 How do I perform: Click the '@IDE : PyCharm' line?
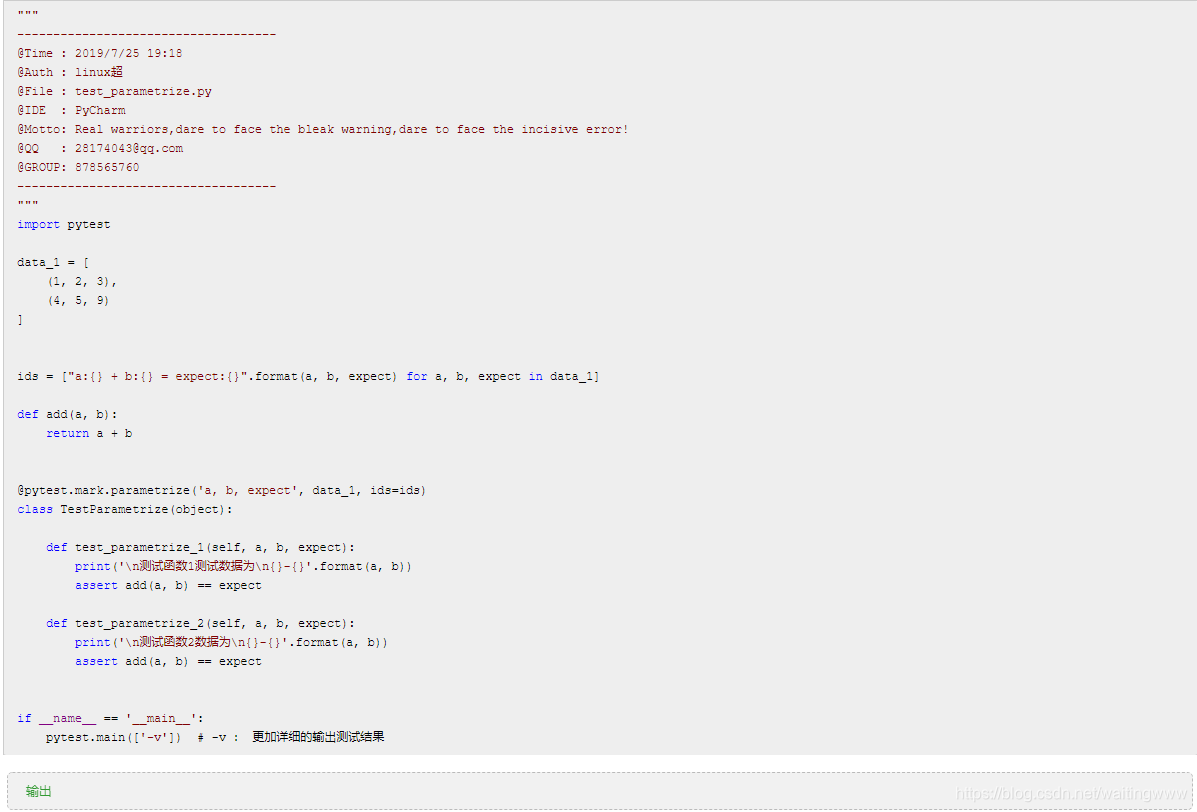coord(72,111)
